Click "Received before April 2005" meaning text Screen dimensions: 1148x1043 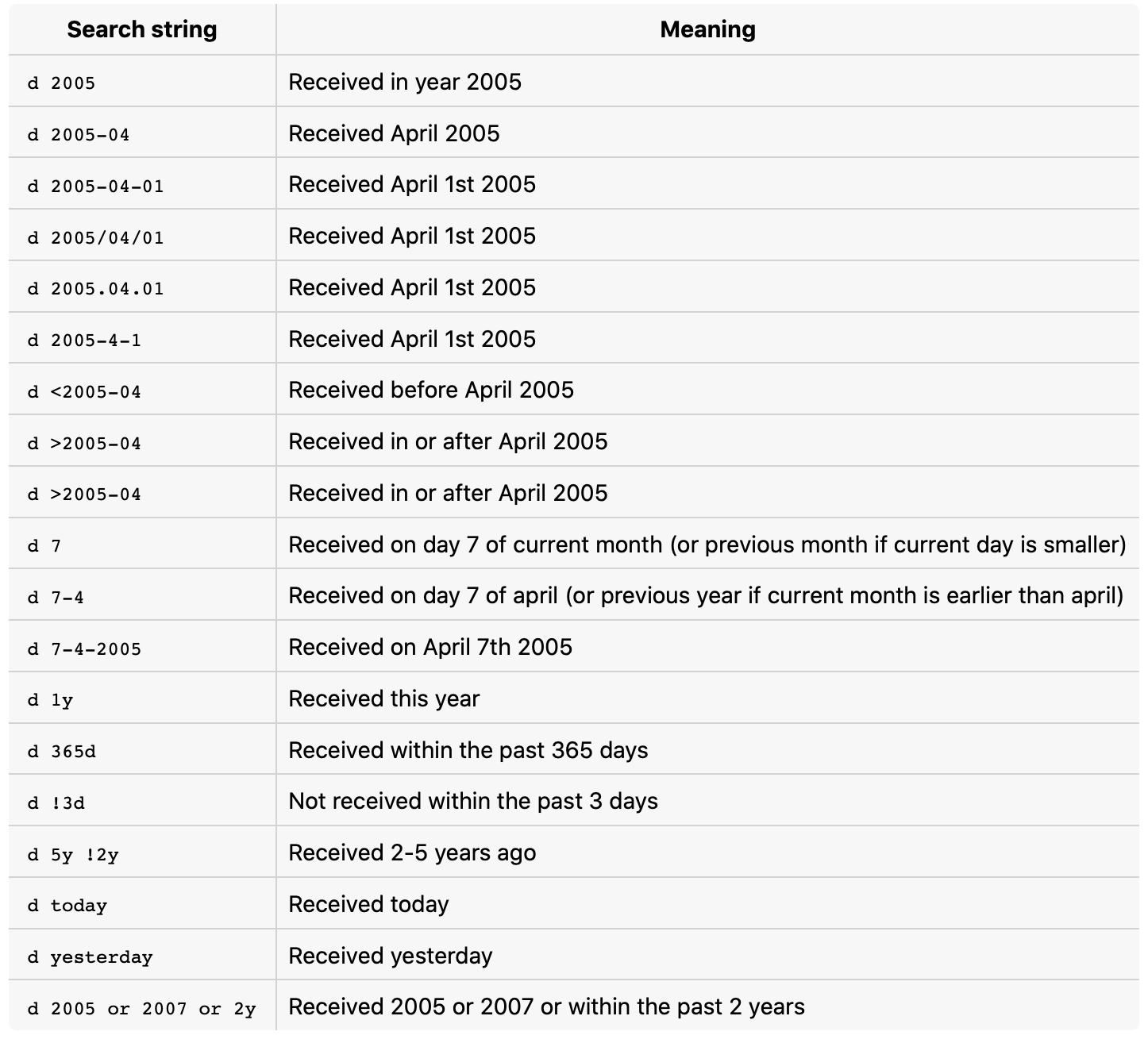click(430, 391)
